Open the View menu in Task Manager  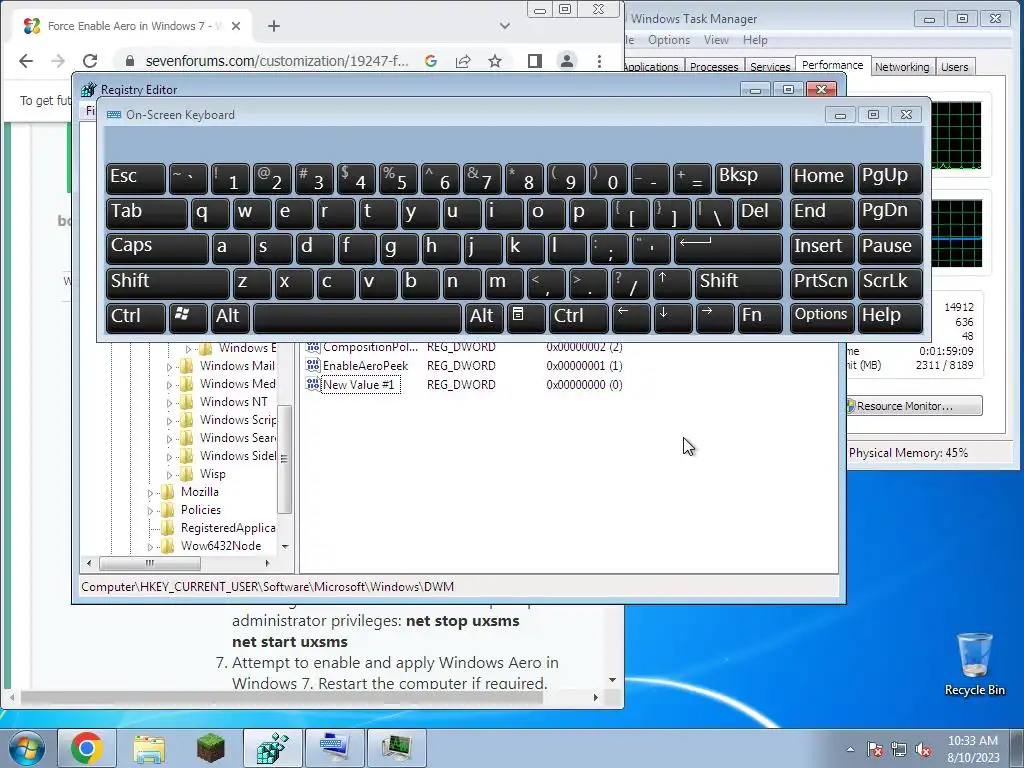tap(716, 40)
